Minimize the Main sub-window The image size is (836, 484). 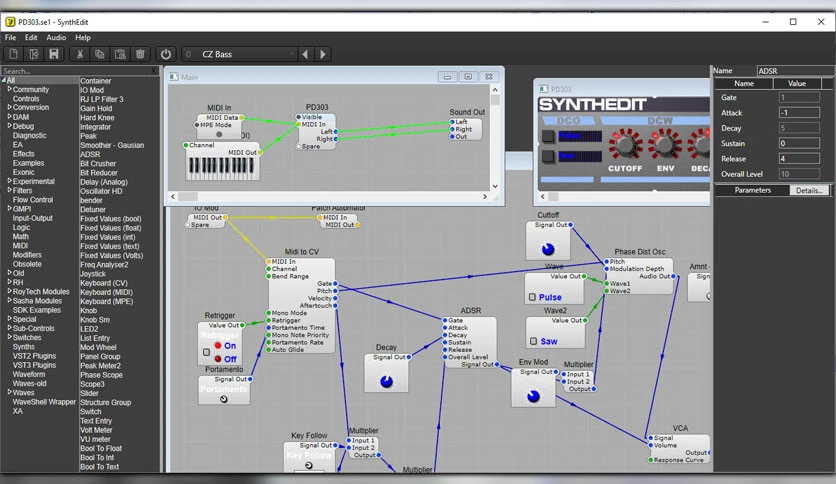click(x=447, y=77)
